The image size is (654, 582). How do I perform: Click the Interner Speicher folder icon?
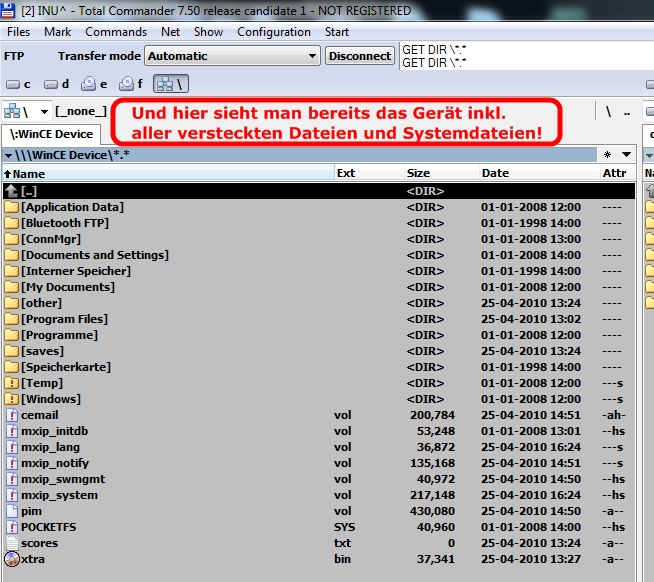coord(12,271)
